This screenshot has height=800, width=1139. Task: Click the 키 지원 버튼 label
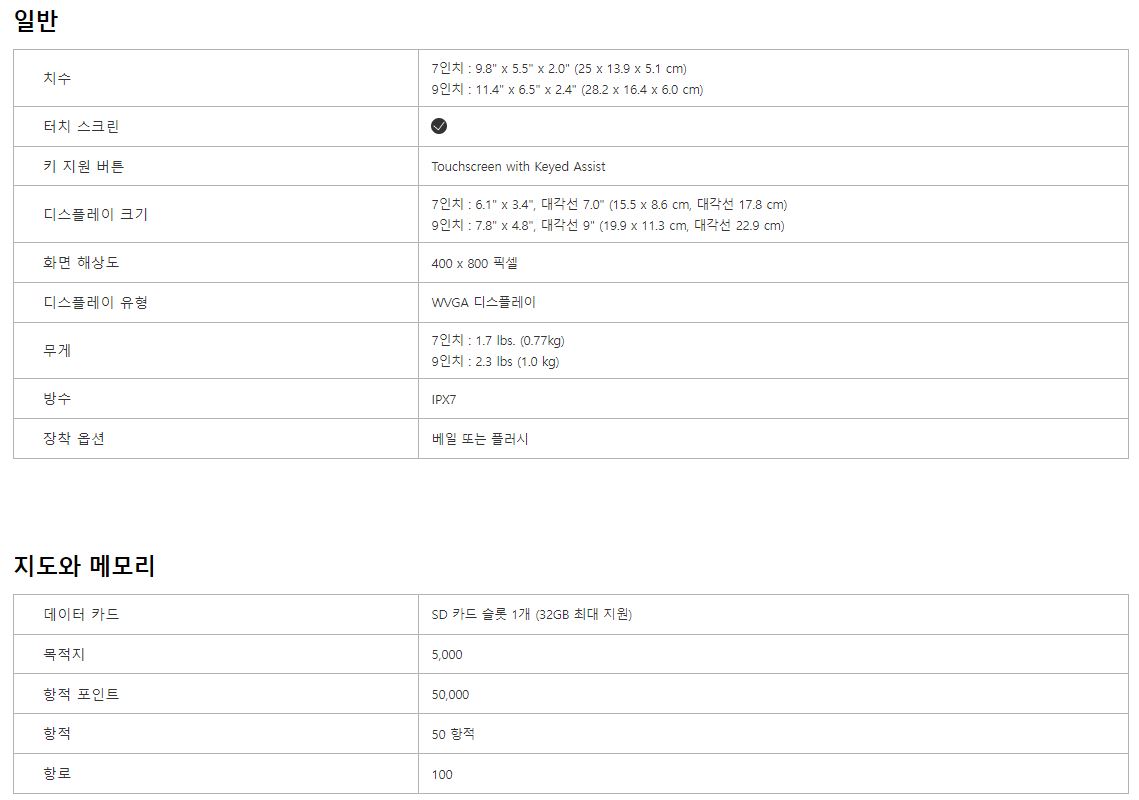click(84, 166)
